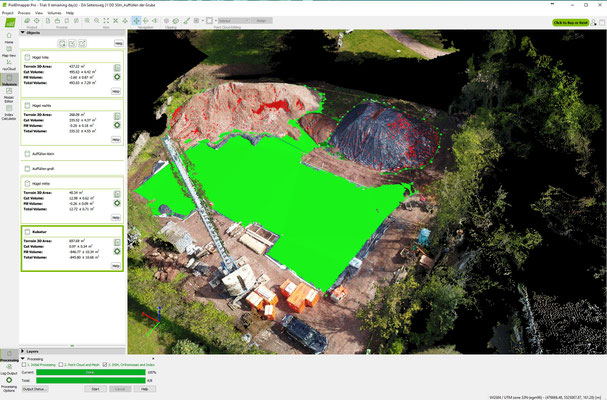The image size is (607, 400).
Task: Open the Home view in sidebar
Action: (9, 38)
